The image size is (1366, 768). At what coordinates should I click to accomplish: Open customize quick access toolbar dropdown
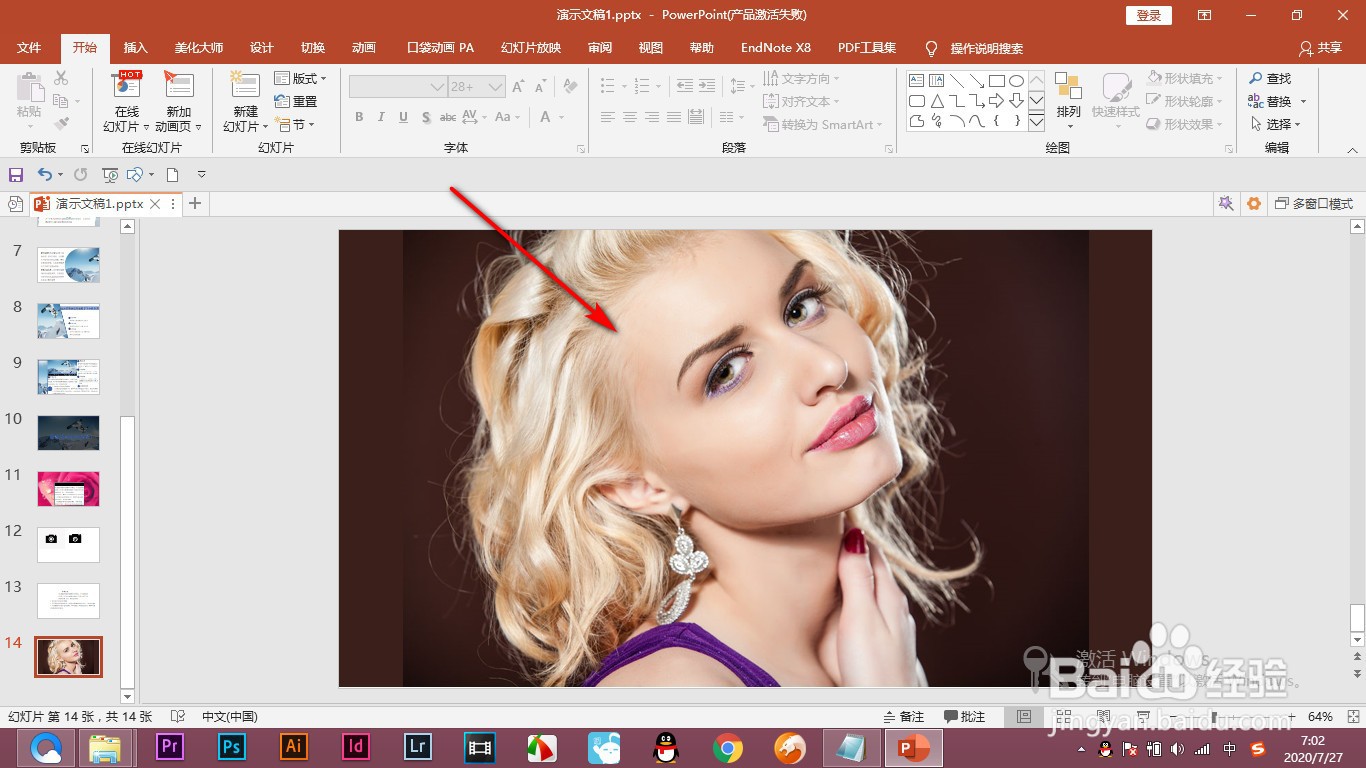click(201, 175)
